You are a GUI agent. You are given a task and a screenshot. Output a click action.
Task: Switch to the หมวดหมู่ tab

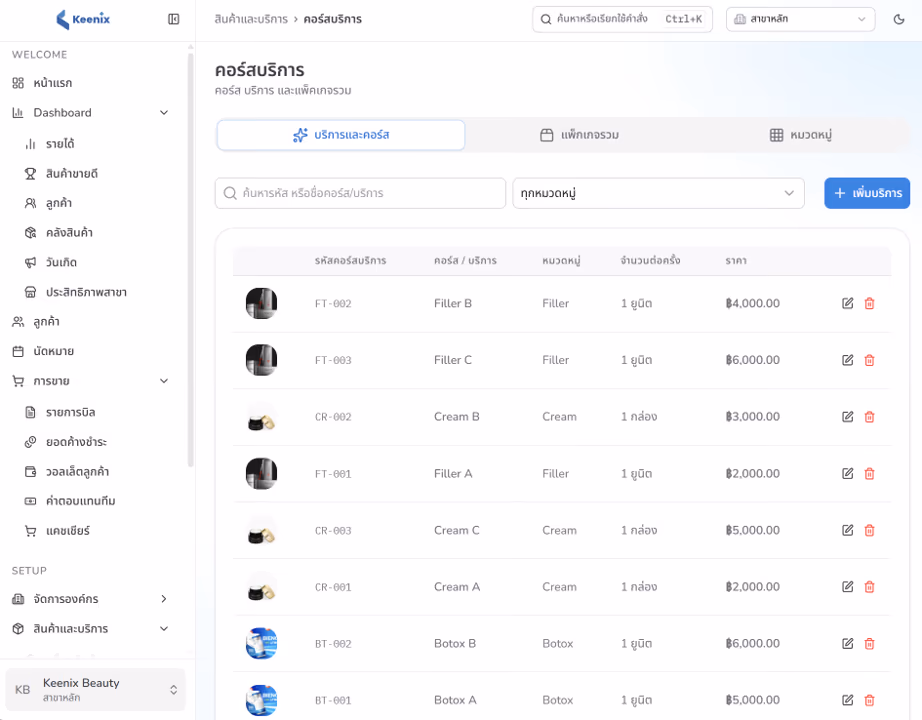[801, 135]
